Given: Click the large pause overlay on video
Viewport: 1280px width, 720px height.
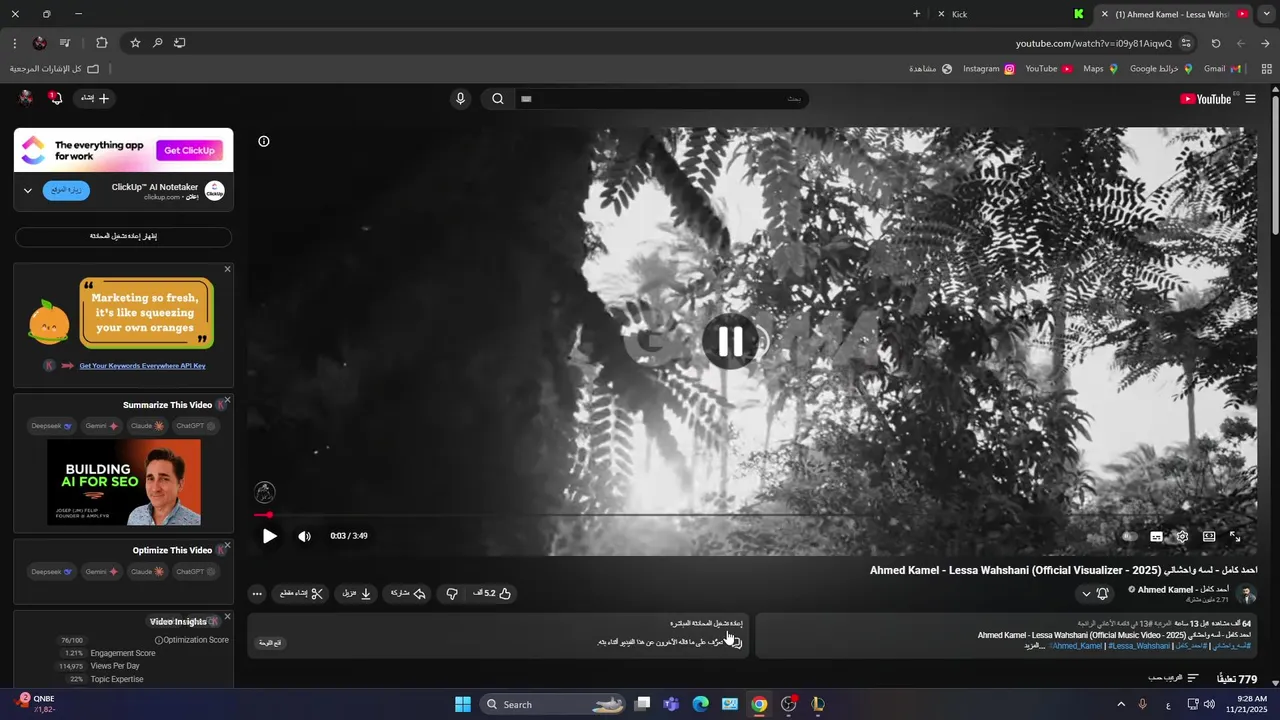Looking at the screenshot, I should (x=730, y=342).
